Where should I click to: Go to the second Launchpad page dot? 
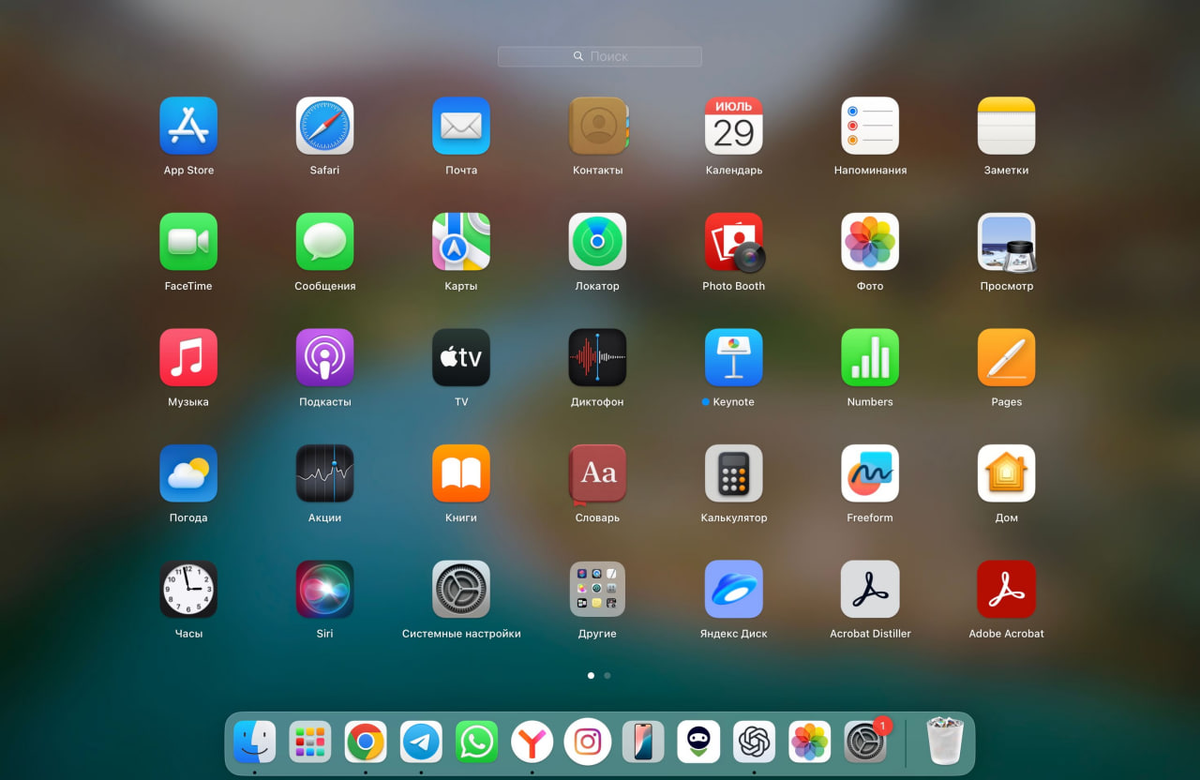pos(607,676)
